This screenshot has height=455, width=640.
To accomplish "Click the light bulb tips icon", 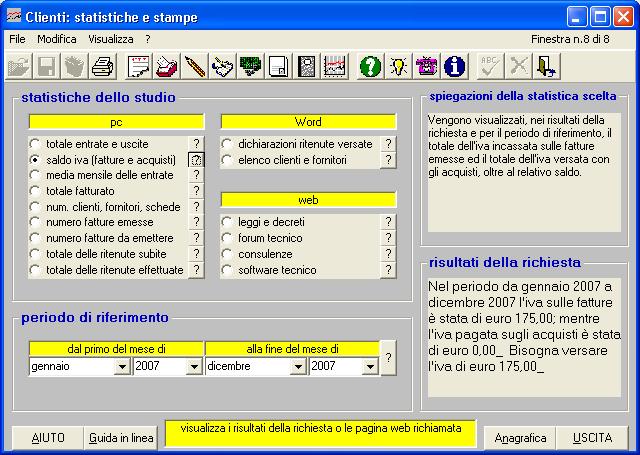I will 399,66.
